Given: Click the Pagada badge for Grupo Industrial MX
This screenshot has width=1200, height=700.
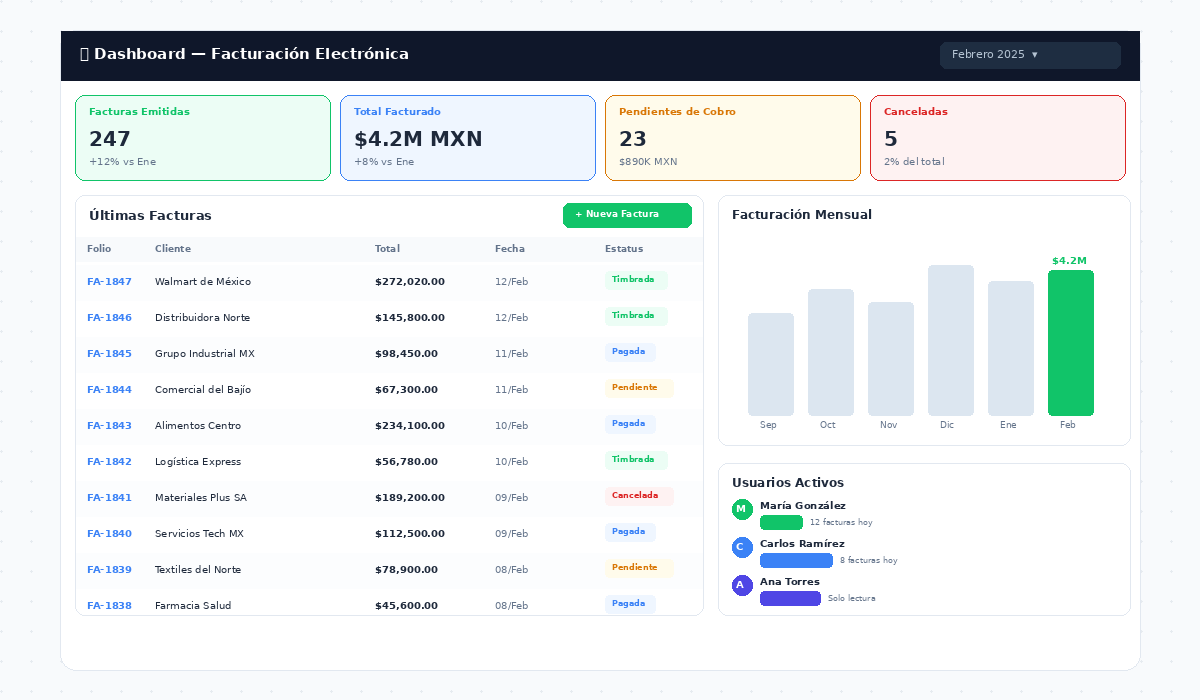Looking at the screenshot, I should click(x=630, y=352).
